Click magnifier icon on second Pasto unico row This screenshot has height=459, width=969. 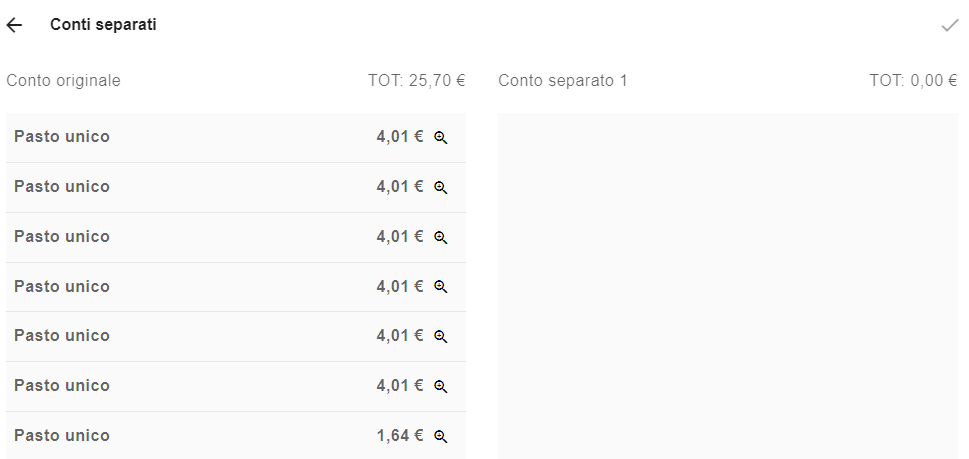(440, 188)
